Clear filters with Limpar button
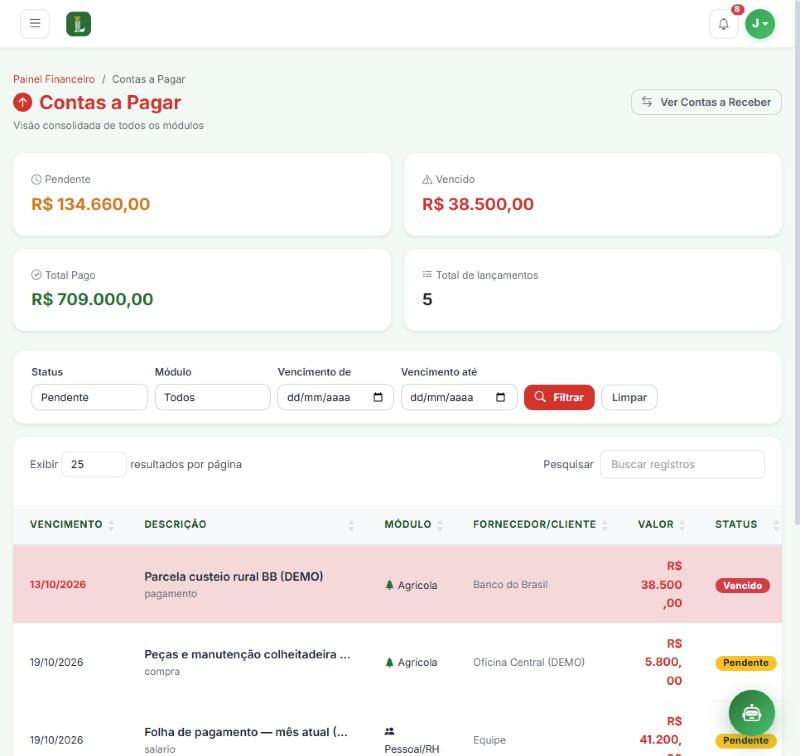 coord(629,397)
